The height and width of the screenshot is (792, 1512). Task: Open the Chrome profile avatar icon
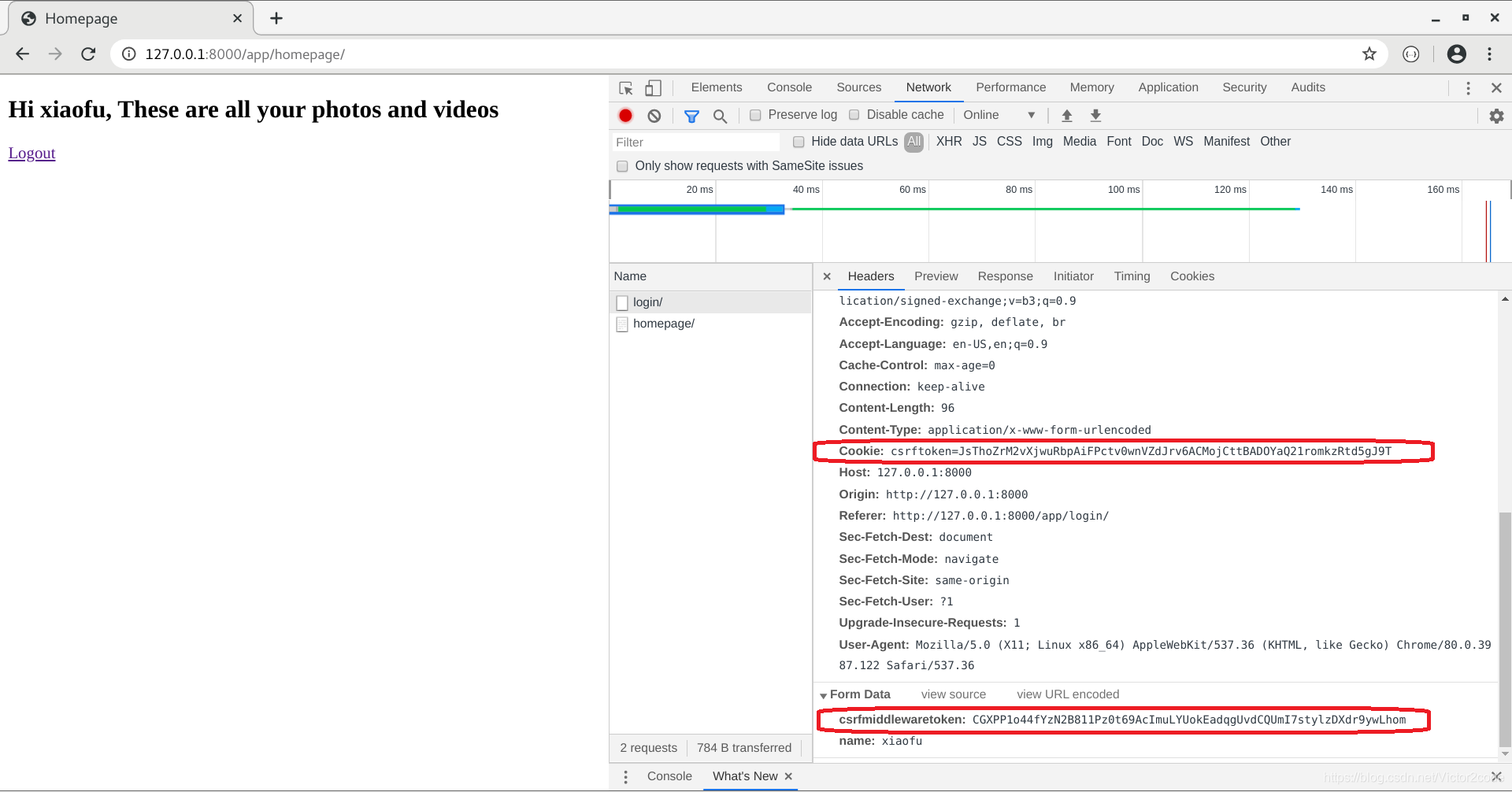1457,54
